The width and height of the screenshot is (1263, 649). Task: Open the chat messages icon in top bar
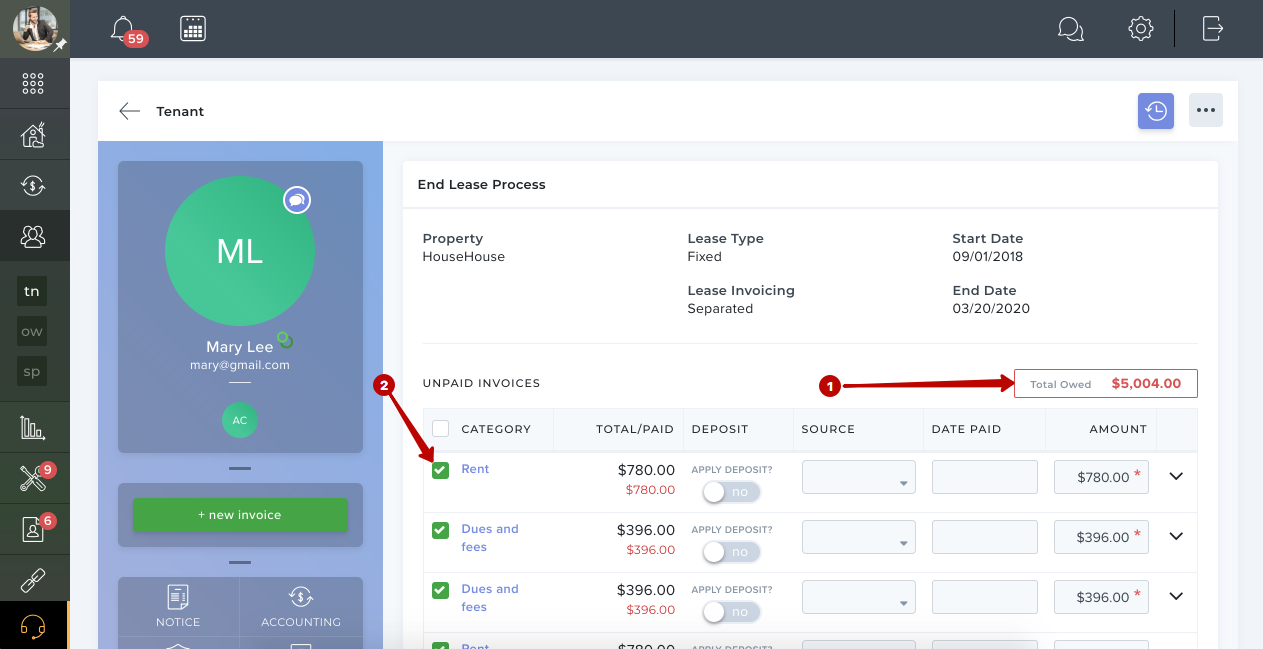pyautogui.click(x=1070, y=29)
